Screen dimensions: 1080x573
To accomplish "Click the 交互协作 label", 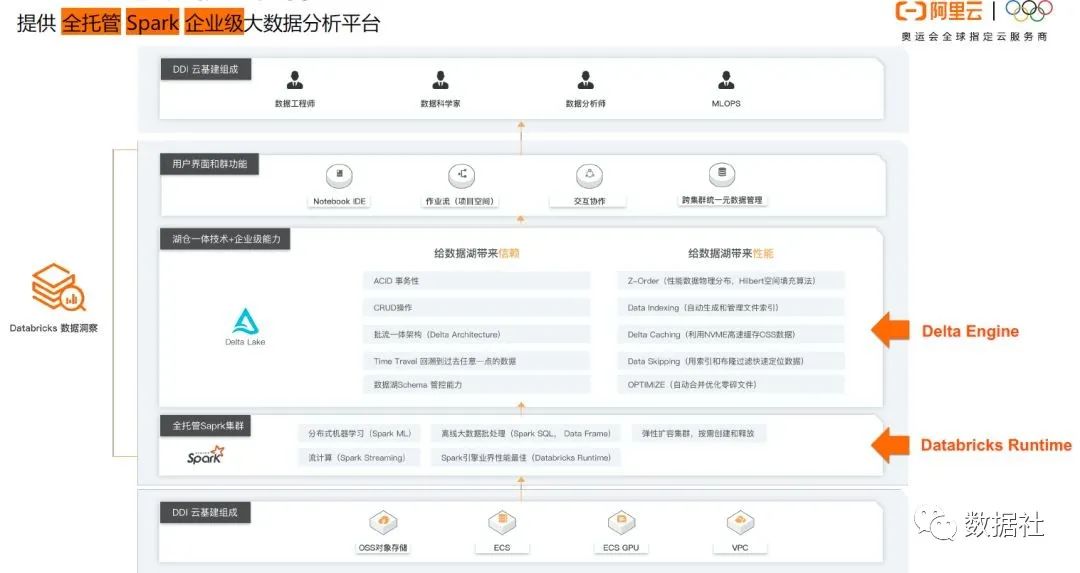I will click(x=590, y=201).
